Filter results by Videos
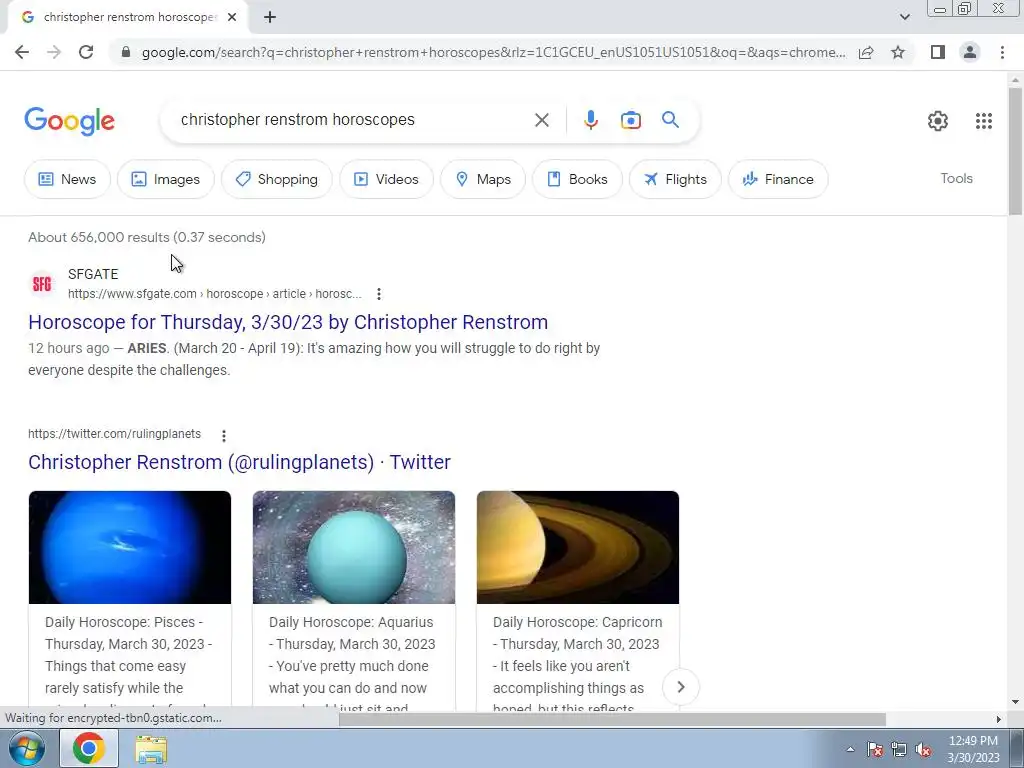This screenshot has height=768, width=1024. [386, 179]
